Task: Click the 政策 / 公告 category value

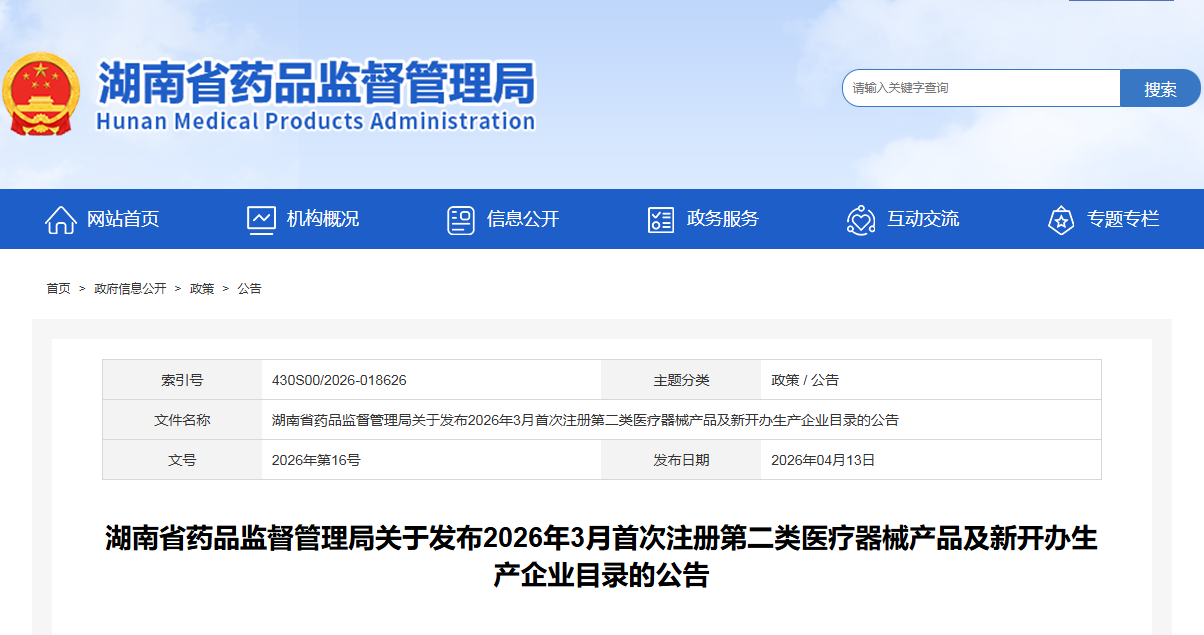Action: click(805, 380)
